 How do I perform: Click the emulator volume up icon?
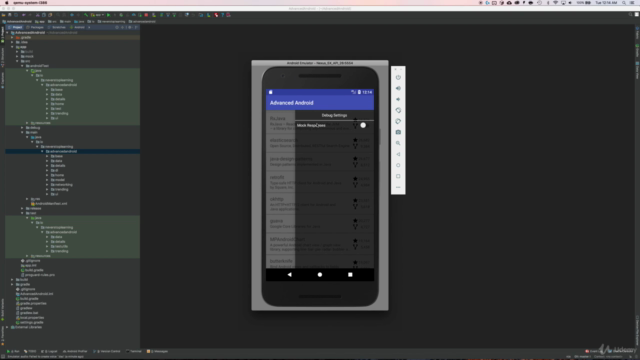click(x=398, y=88)
